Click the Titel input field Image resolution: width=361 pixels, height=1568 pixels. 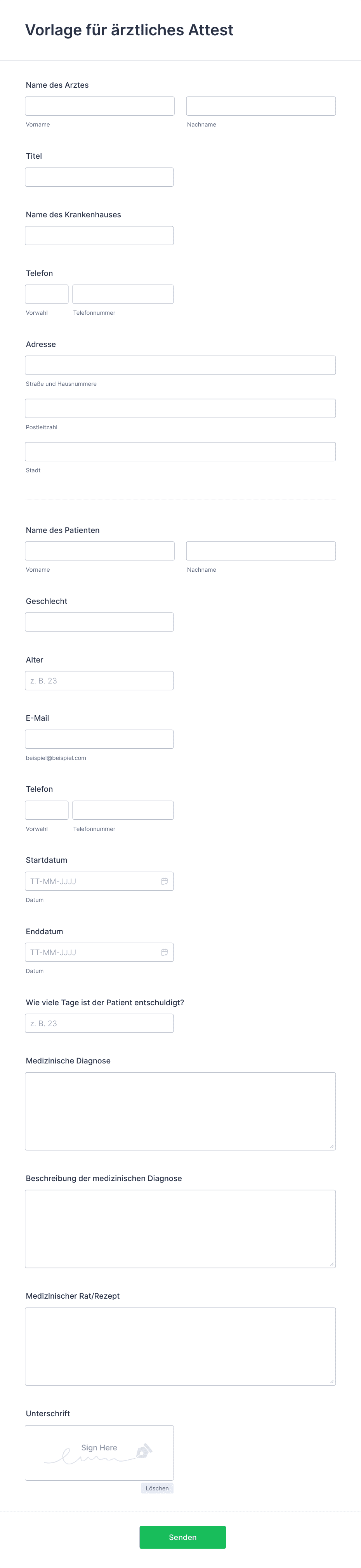[99, 177]
